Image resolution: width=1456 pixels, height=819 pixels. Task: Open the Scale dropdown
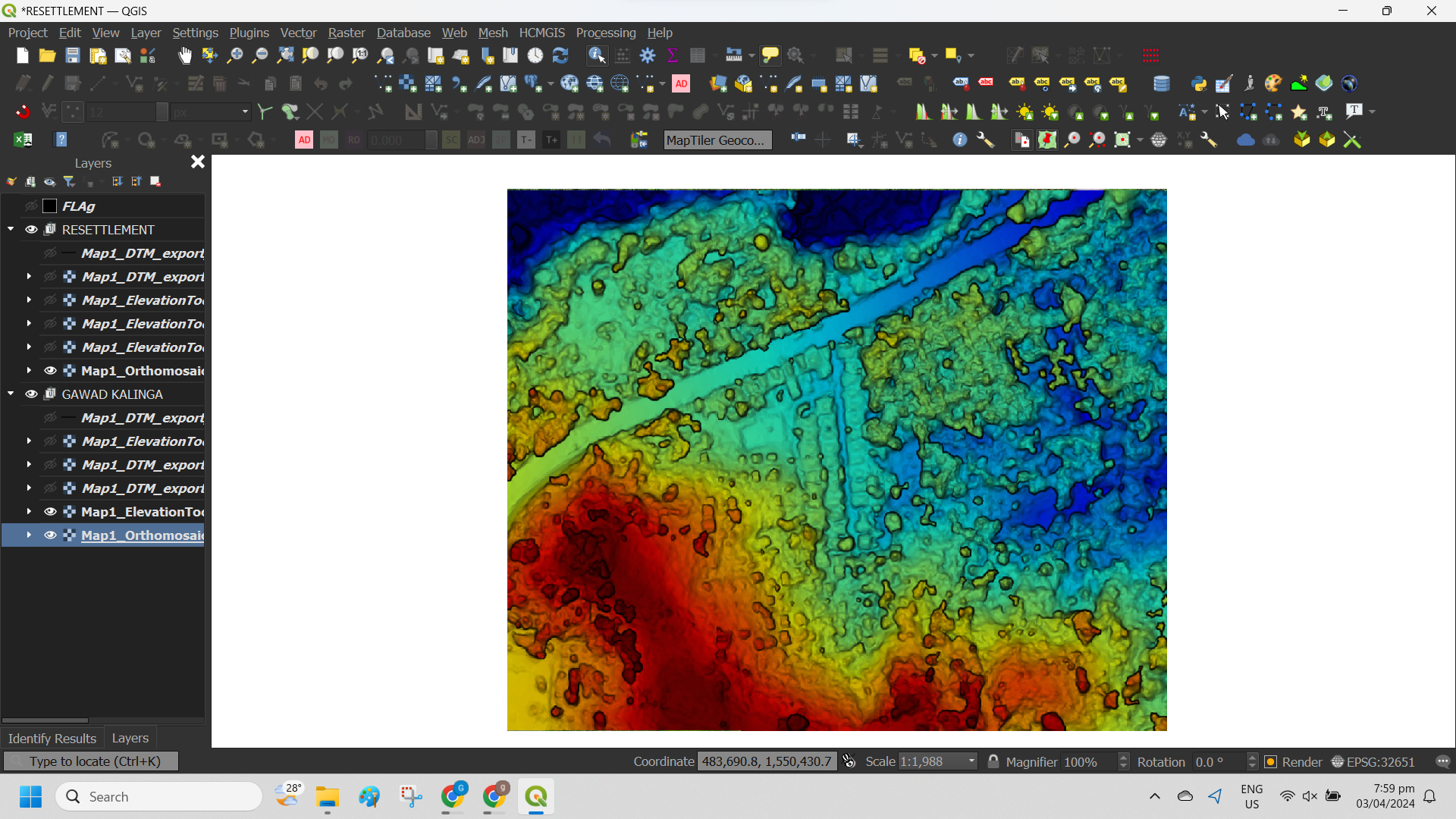tap(971, 761)
